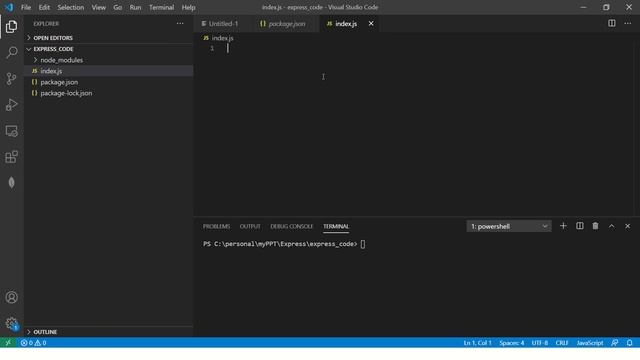
Task: Open errors and warnings count in status bar
Action: coord(33,343)
